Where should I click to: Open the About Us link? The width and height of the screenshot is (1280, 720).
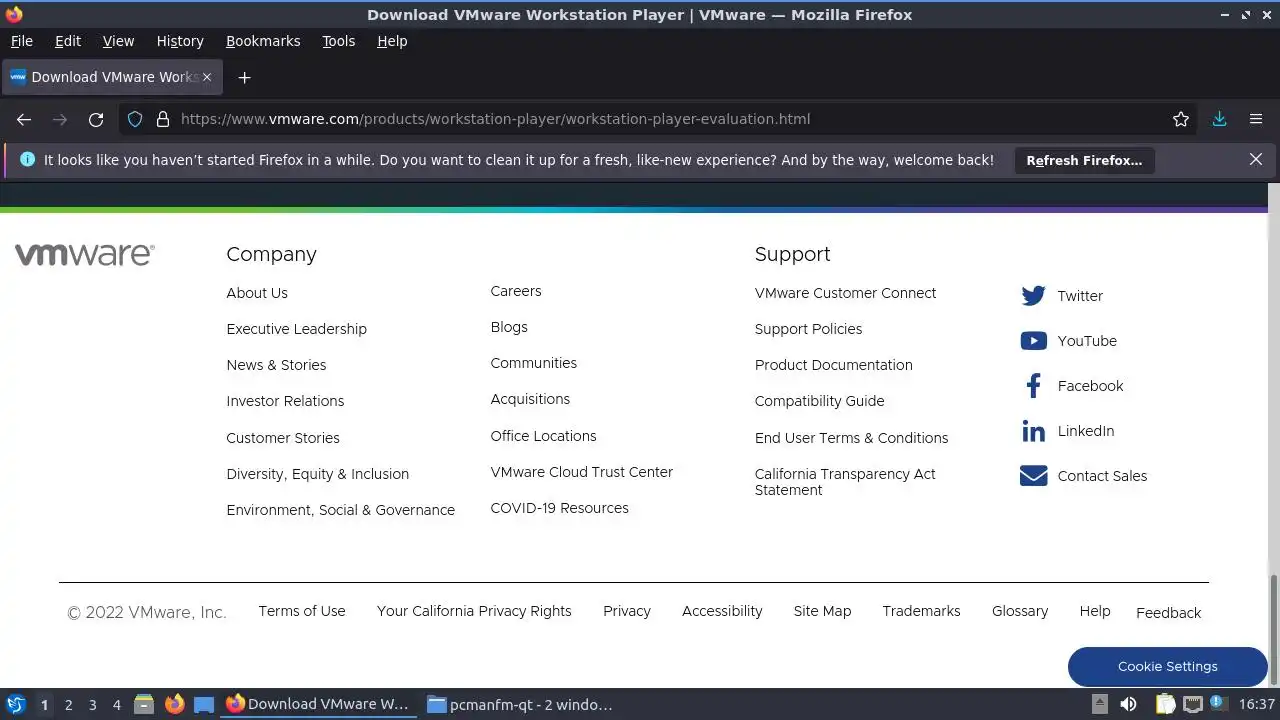coord(257,293)
